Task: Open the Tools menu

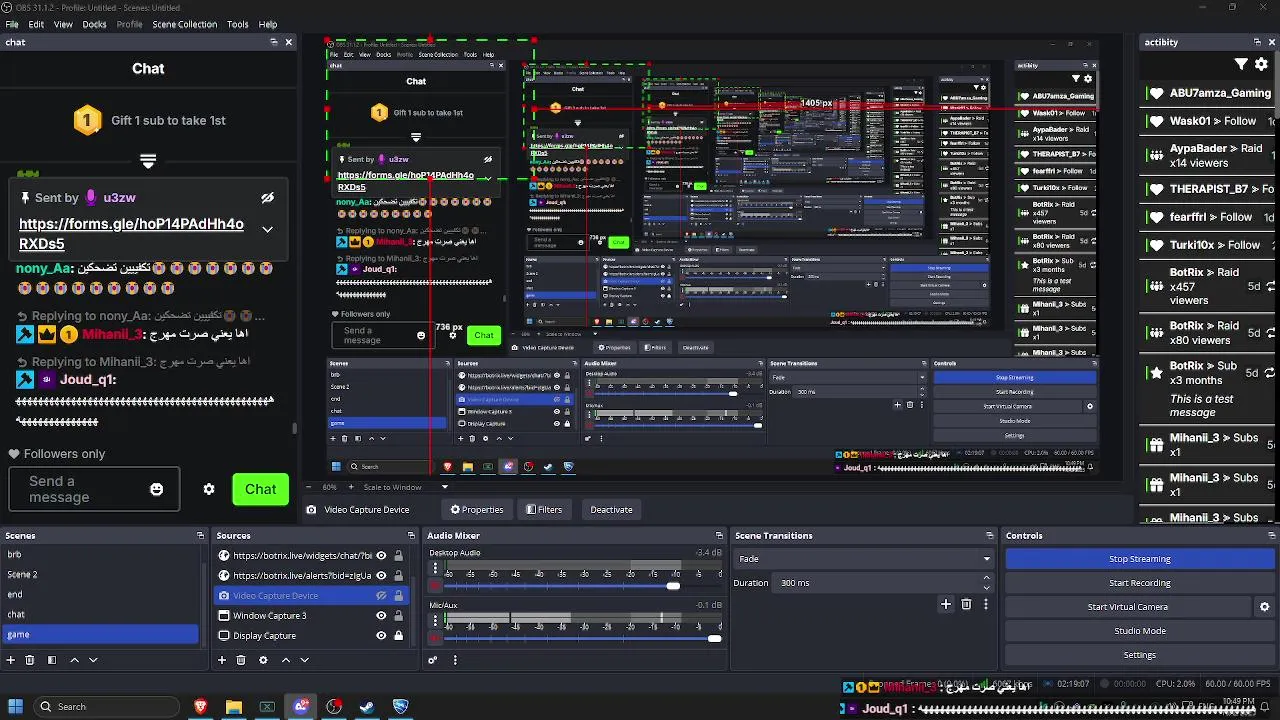Action: (x=238, y=24)
